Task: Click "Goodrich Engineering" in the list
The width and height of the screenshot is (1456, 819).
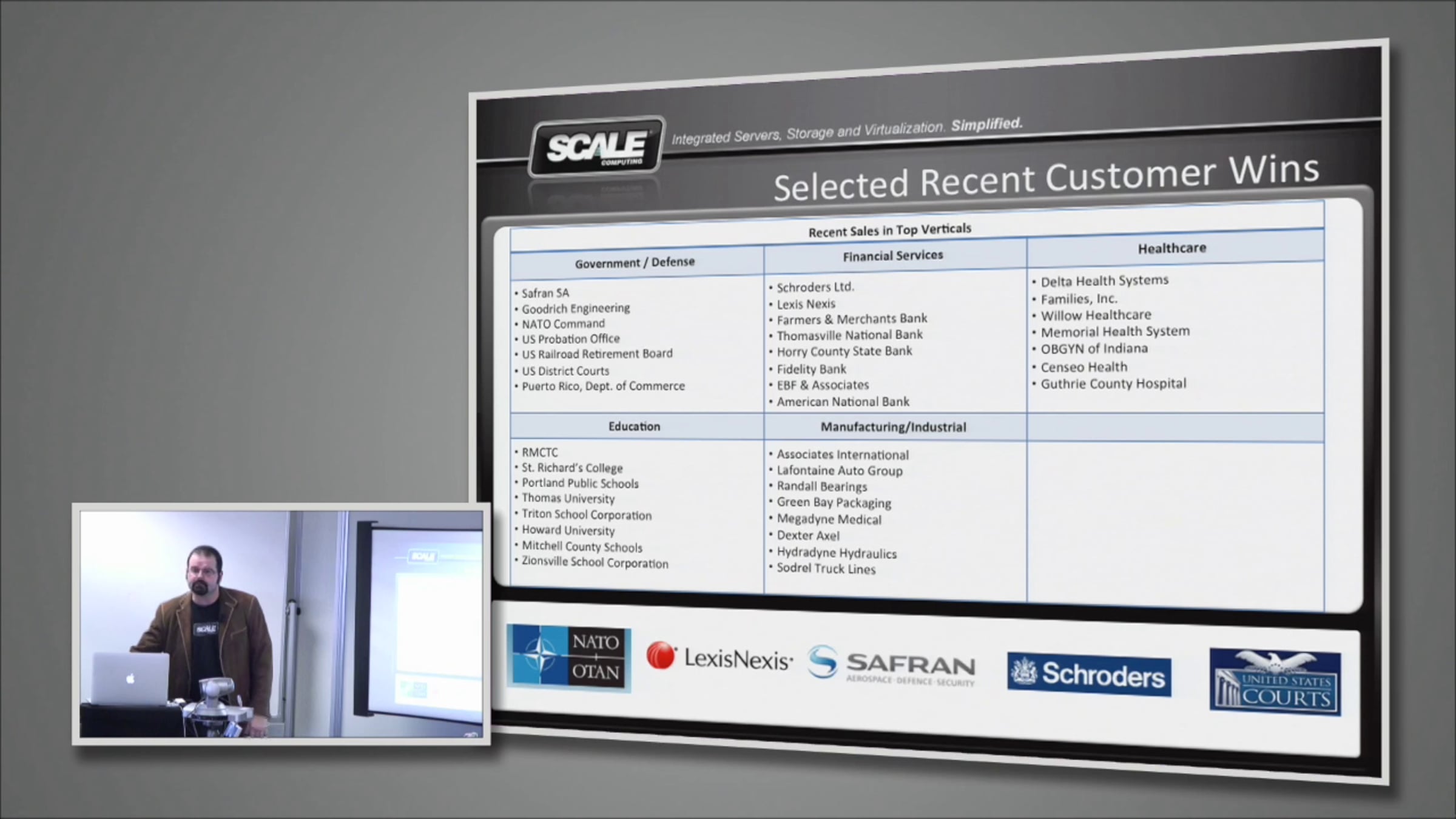Action: 576,308
